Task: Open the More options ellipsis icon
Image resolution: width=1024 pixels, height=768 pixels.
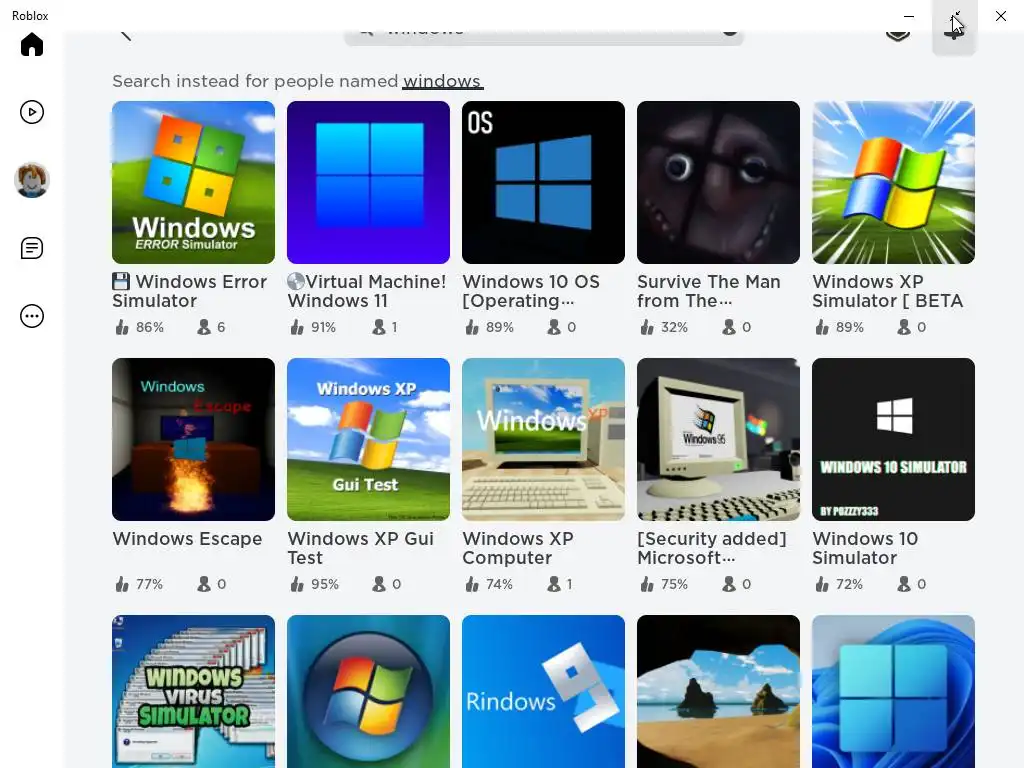Action: pos(31,316)
